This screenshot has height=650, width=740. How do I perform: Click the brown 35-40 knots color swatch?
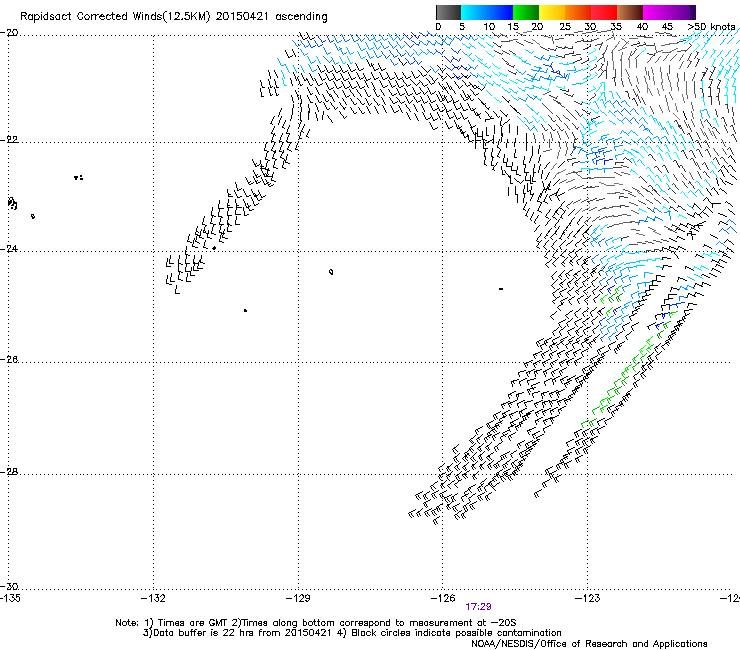click(630, 12)
